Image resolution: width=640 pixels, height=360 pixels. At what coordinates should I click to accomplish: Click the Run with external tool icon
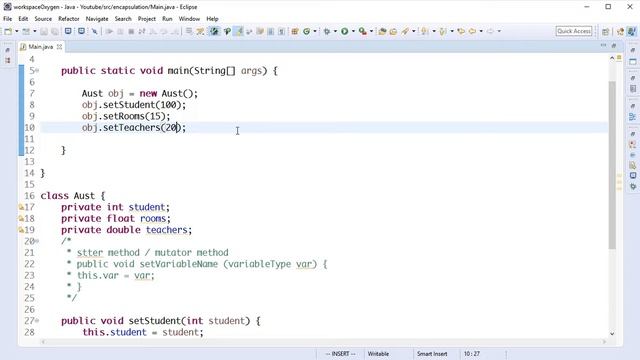tap(362, 31)
